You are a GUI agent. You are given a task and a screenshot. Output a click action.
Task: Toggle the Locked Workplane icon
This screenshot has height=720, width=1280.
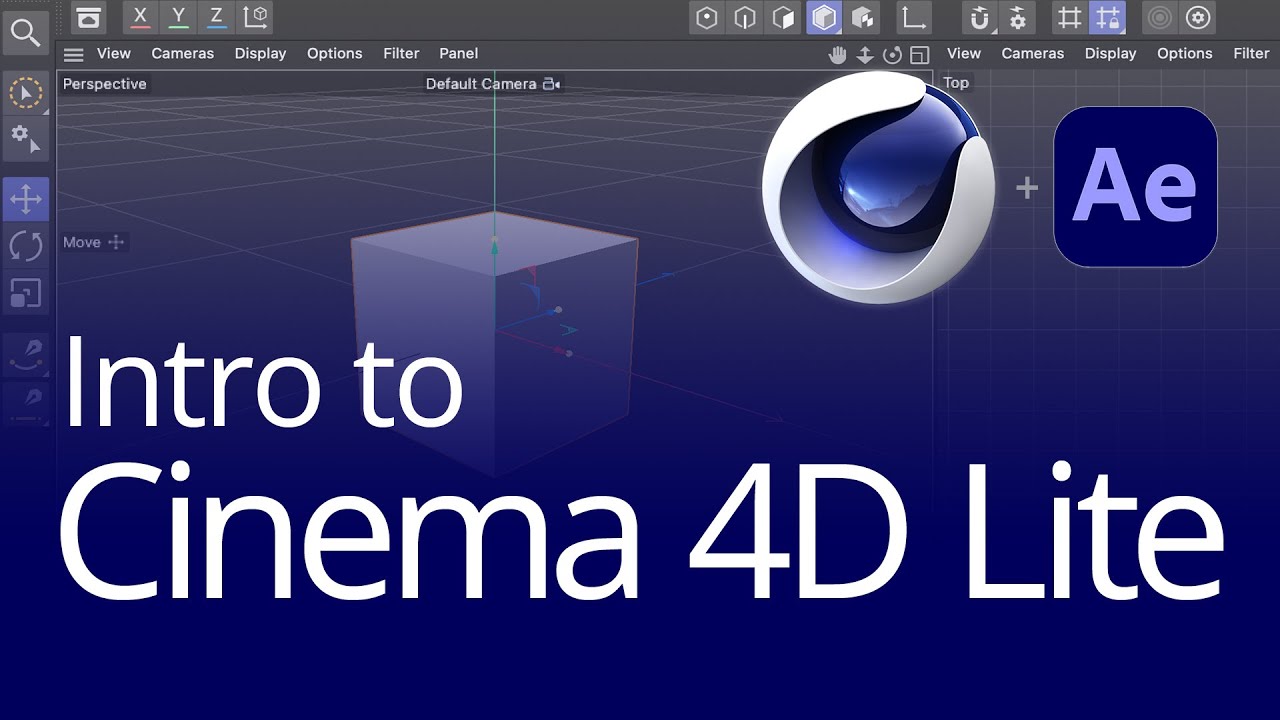click(x=1107, y=18)
